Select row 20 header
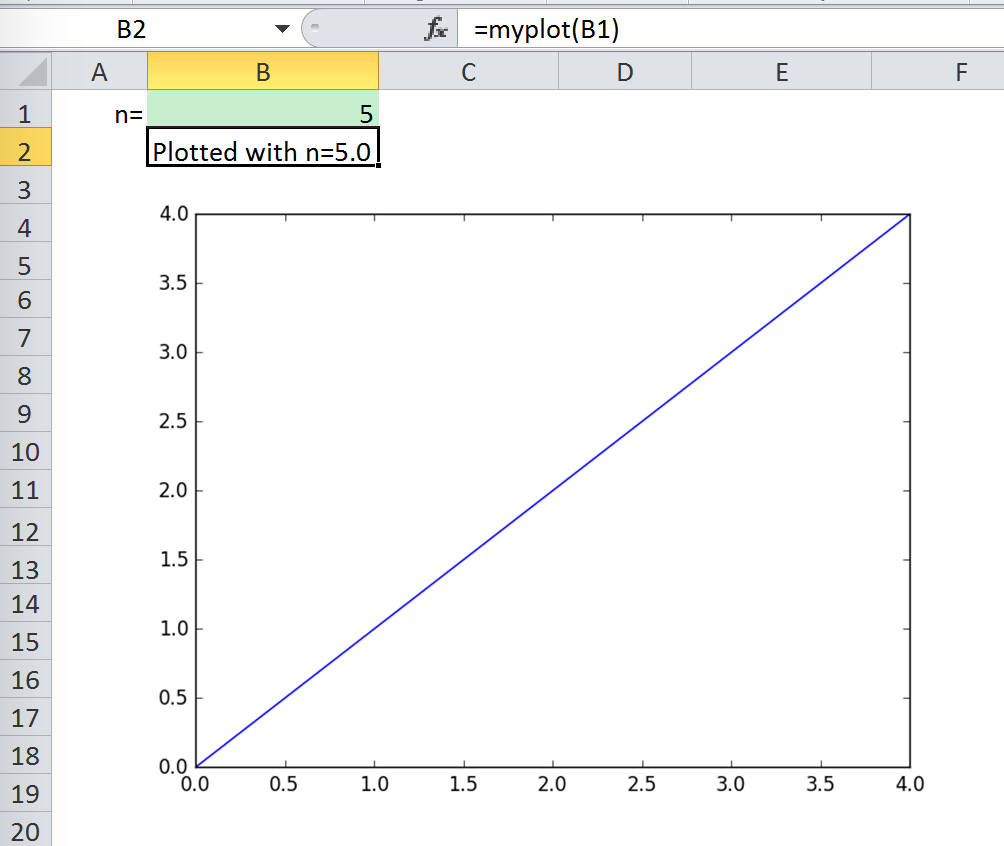 tap(26, 831)
